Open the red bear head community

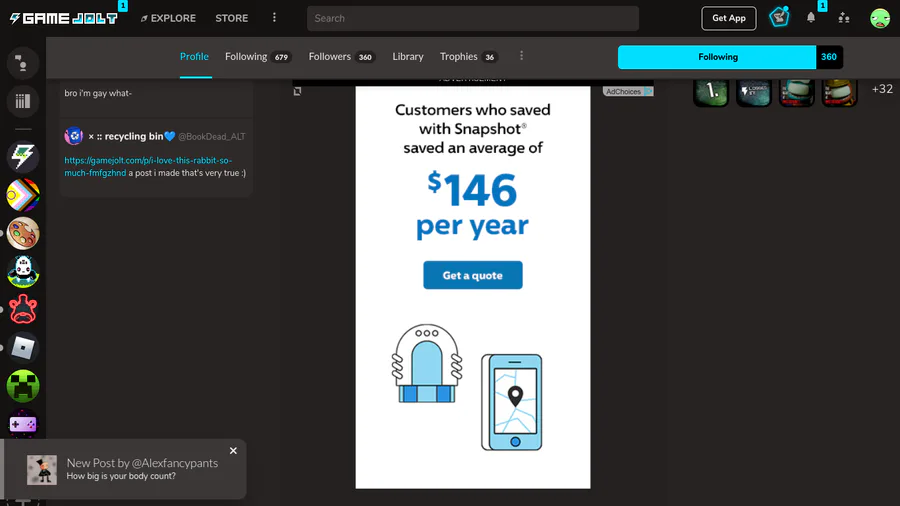coord(23,309)
